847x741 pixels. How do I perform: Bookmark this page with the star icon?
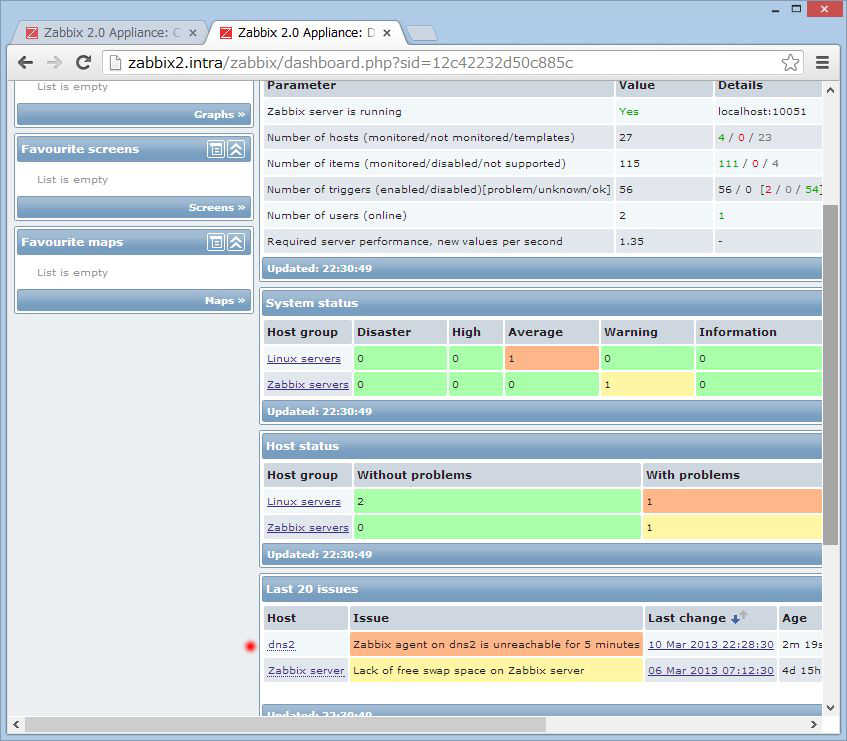pyautogui.click(x=790, y=63)
